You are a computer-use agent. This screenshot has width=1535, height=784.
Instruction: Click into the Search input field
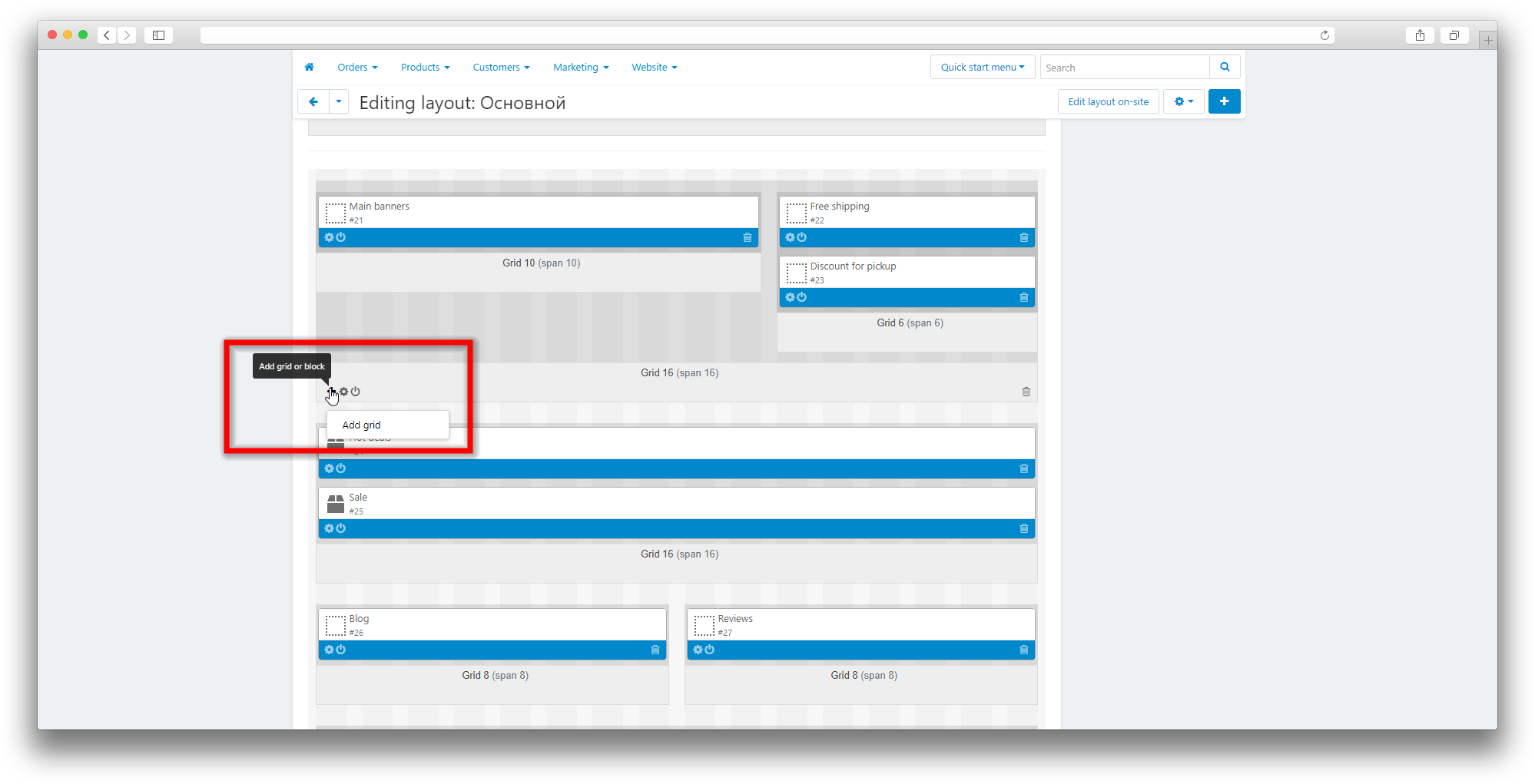pyautogui.click(x=1124, y=68)
